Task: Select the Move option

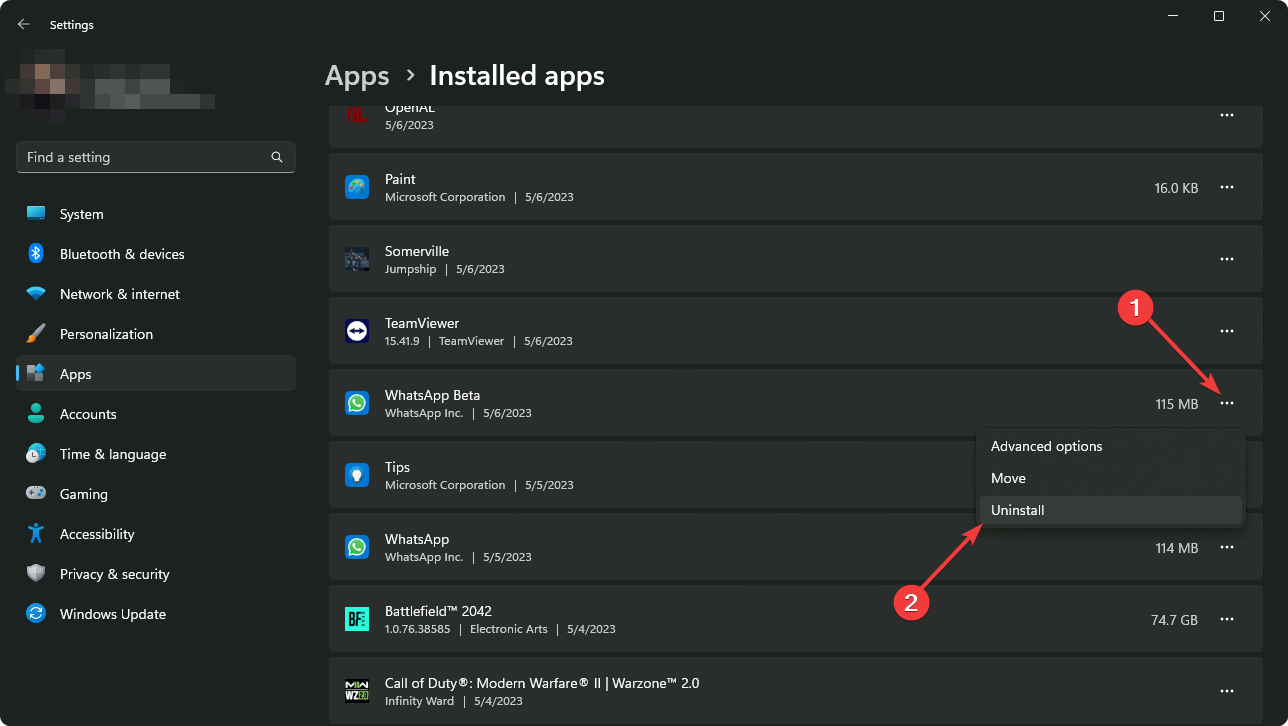Action: tap(1008, 478)
